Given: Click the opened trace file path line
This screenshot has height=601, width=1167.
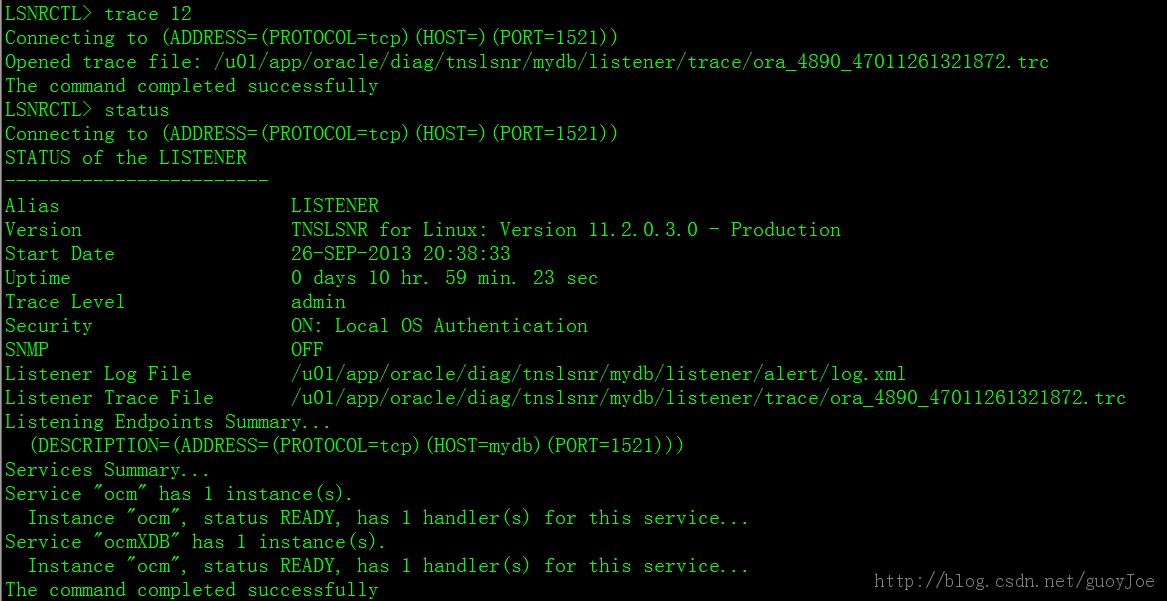Looking at the screenshot, I should click(x=527, y=62).
